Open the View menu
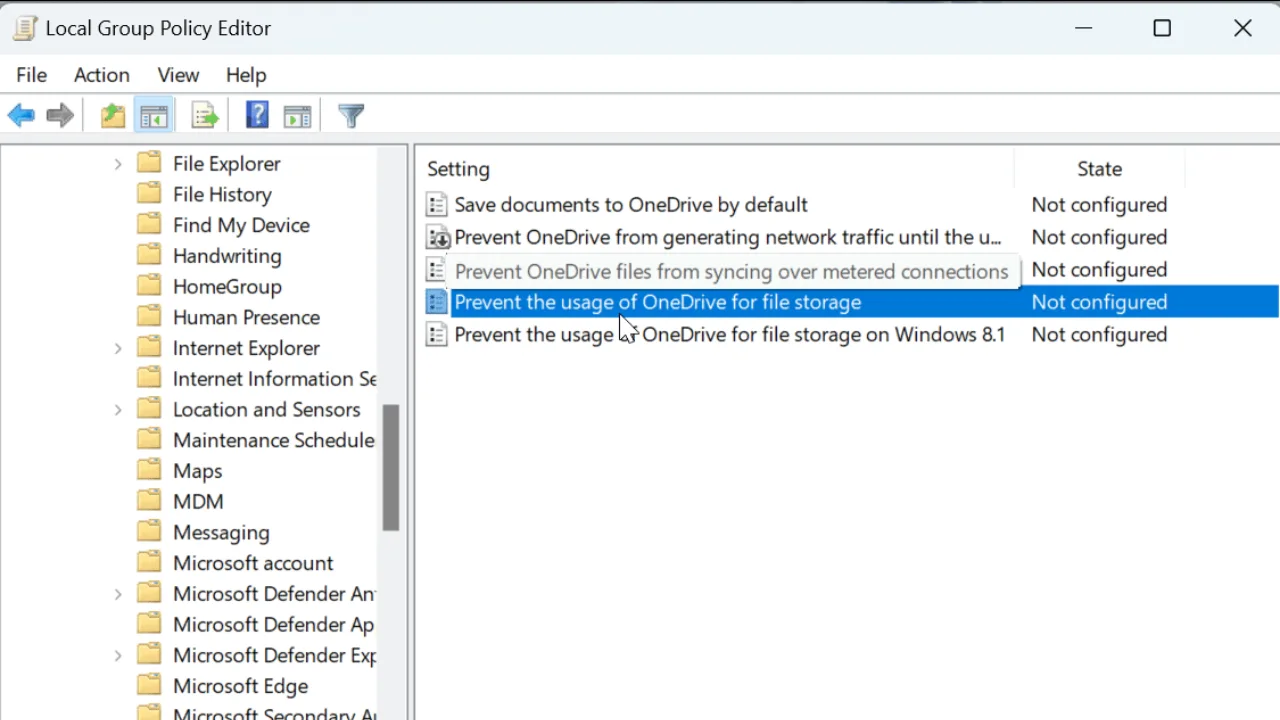 coord(177,75)
